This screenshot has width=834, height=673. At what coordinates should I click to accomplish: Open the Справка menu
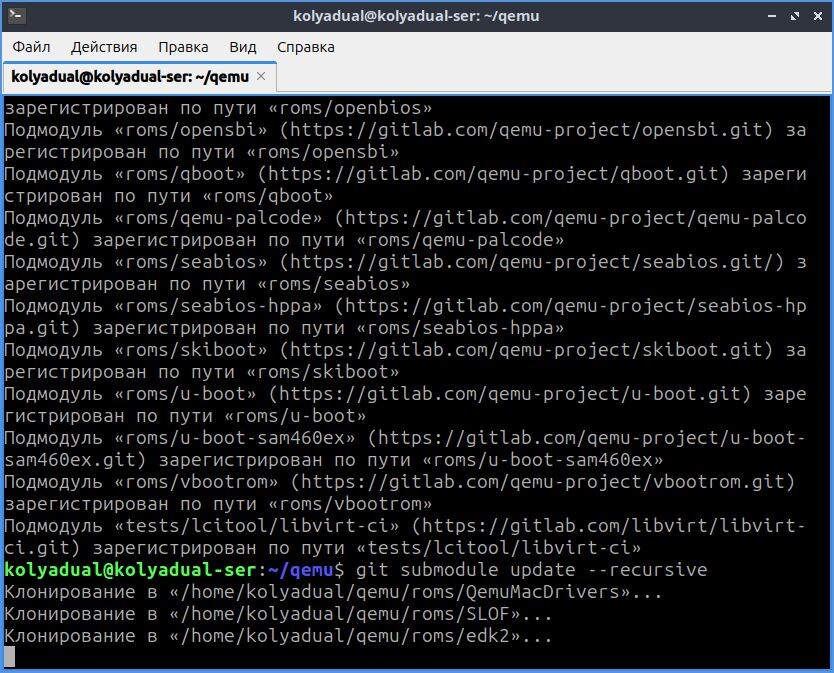306,47
